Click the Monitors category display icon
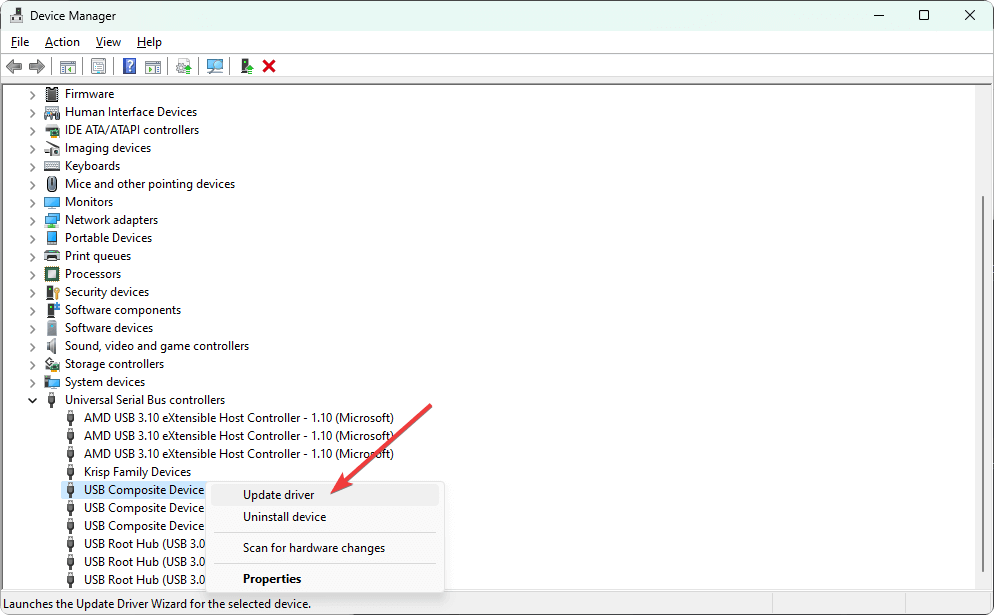This screenshot has height=615, width=994. point(52,202)
